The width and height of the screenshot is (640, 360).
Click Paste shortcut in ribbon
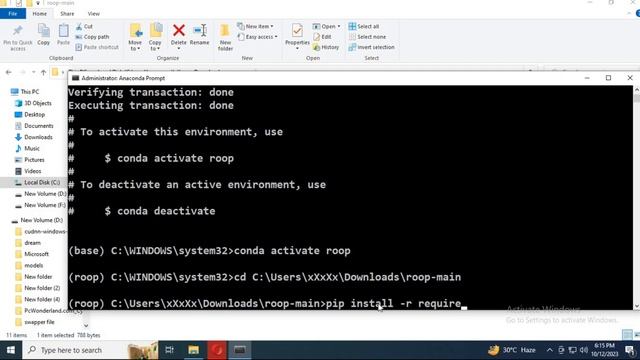pos(97,47)
